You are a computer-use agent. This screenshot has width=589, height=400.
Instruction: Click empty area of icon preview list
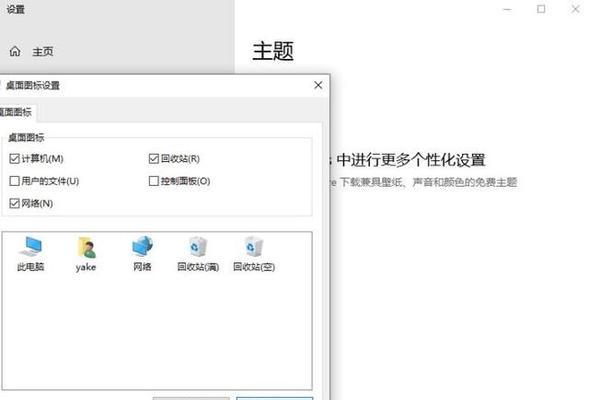point(157,331)
